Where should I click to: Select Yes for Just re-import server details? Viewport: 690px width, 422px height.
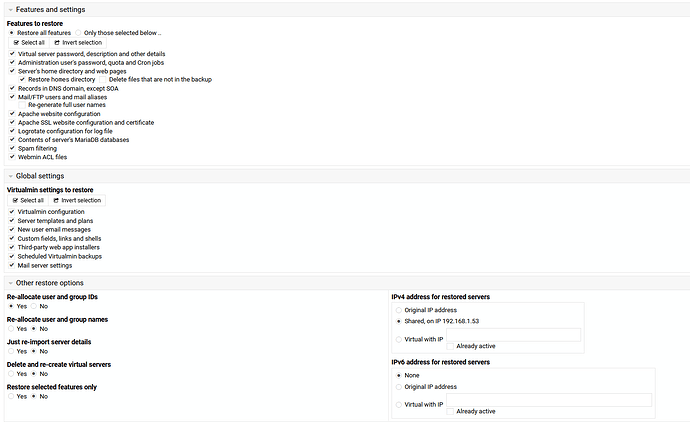[x=11, y=351]
